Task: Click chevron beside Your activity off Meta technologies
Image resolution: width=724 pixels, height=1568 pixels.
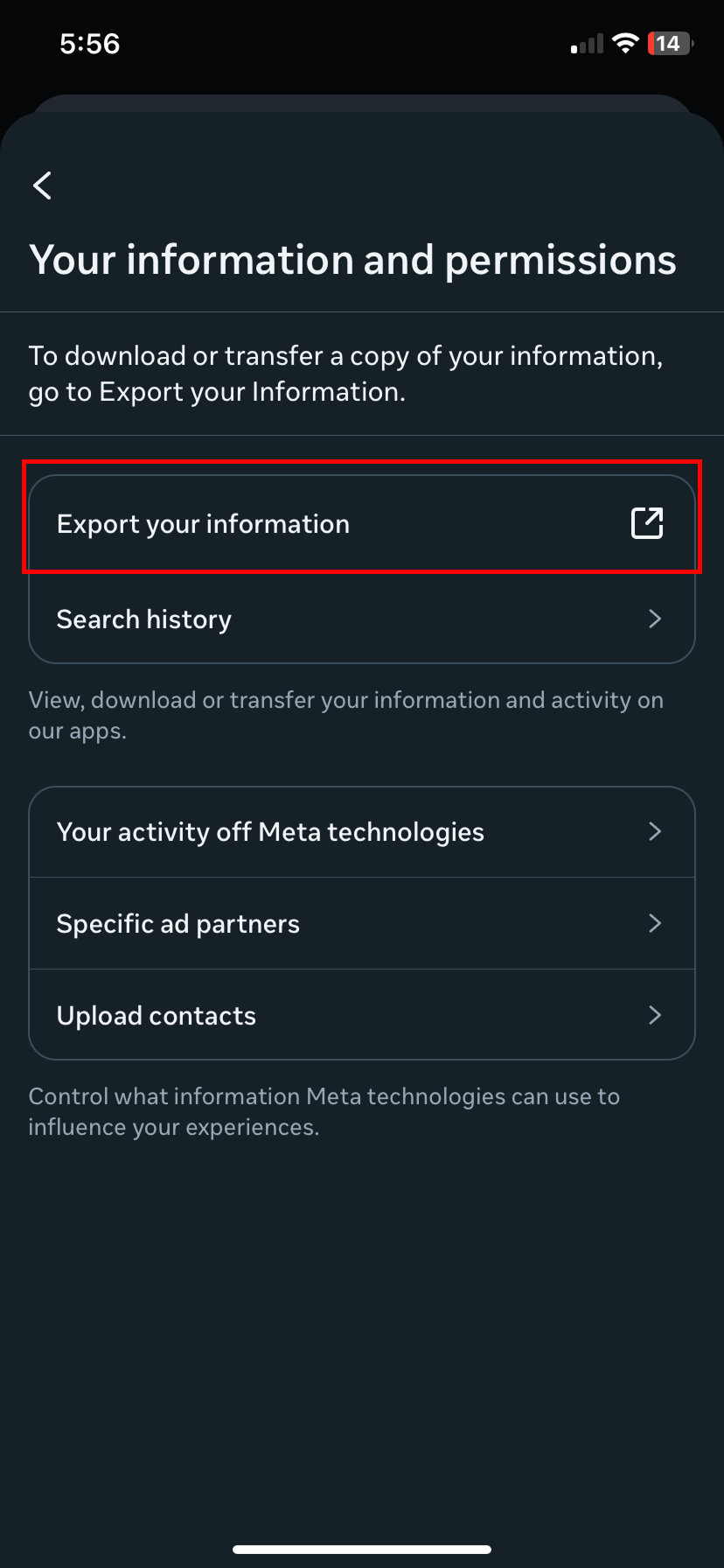Action: pyautogui.click(x=655, y=832)
